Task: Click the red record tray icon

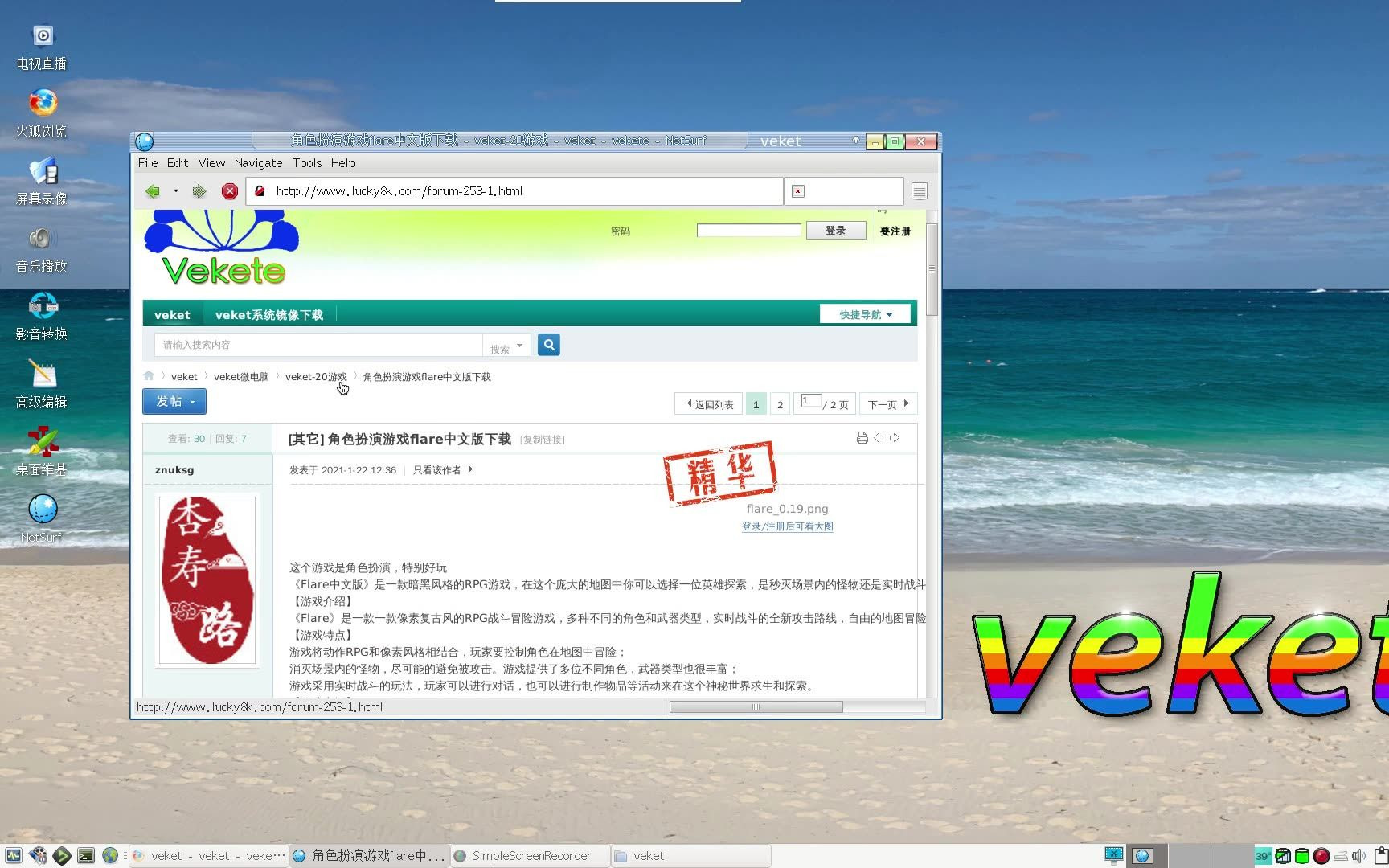Action: [x=1321, y=856]
